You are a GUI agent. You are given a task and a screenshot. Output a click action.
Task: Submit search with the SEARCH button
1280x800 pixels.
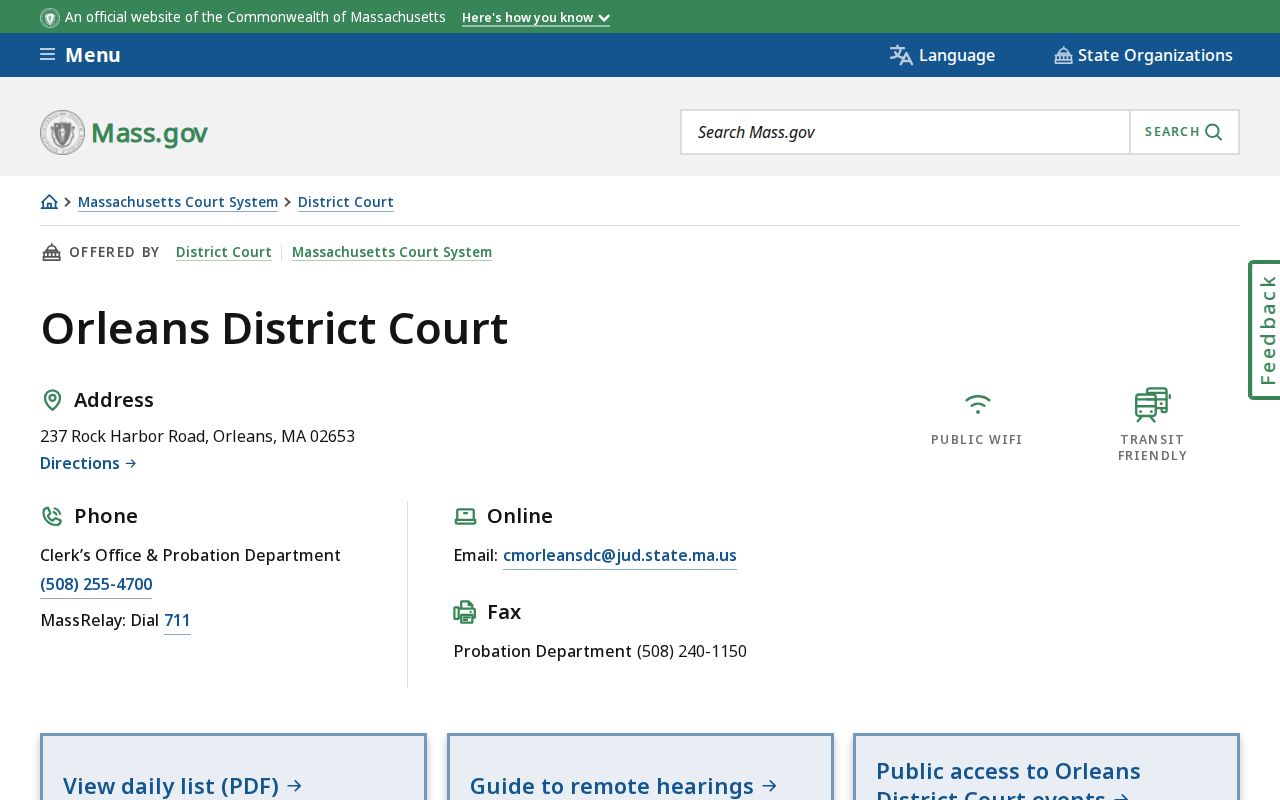click(1184, 132)
